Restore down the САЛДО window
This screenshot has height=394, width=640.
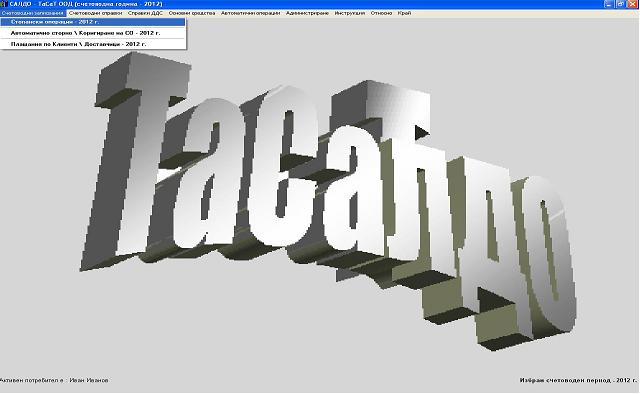coord(620,4)
